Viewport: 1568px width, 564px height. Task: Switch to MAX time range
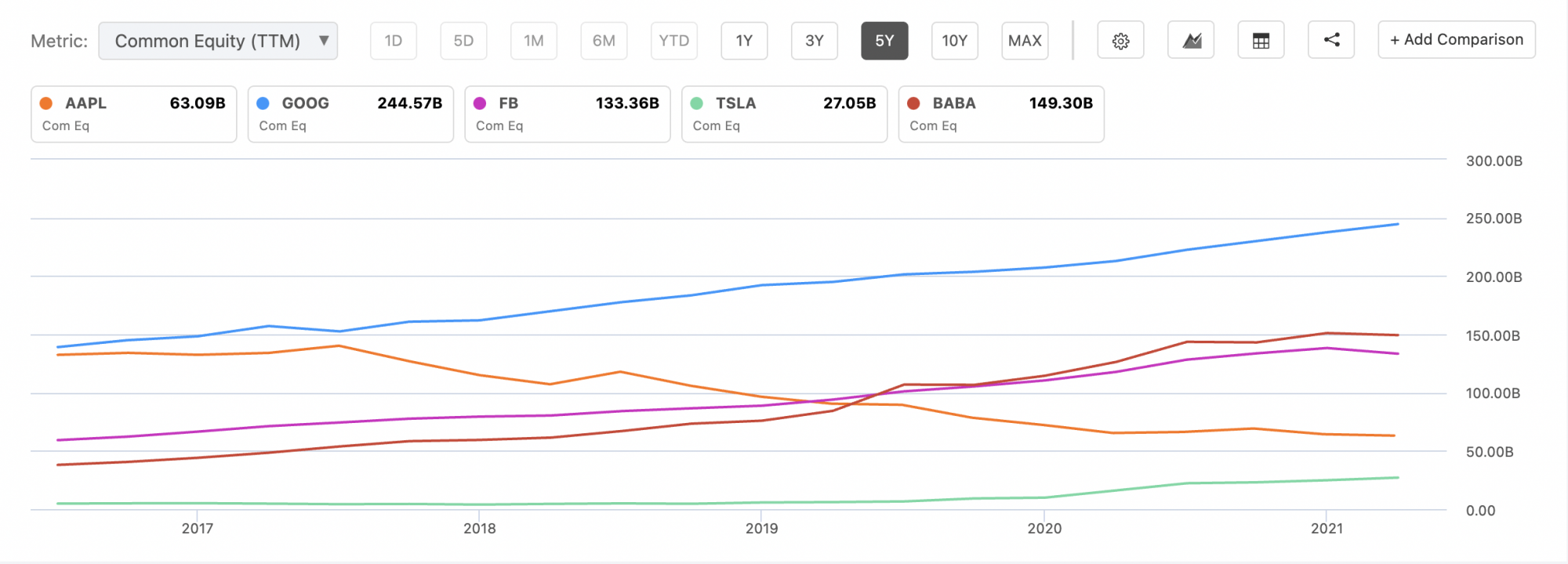pyautogui.click(x=1025, y=41)
